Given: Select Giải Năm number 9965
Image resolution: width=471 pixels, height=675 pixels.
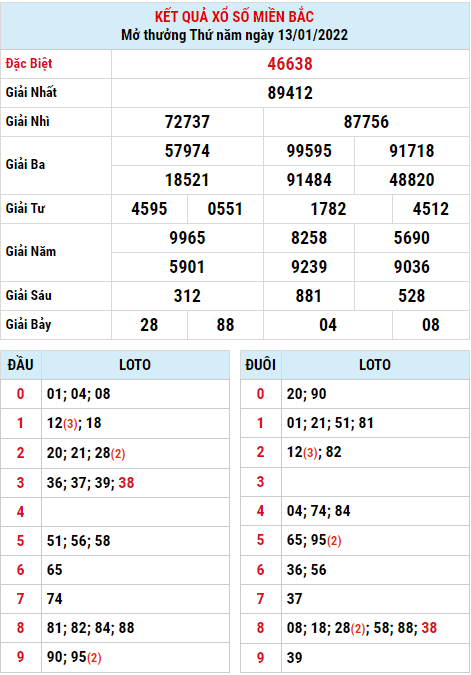Looking at the screenshot, I should (x=187, y=238).
